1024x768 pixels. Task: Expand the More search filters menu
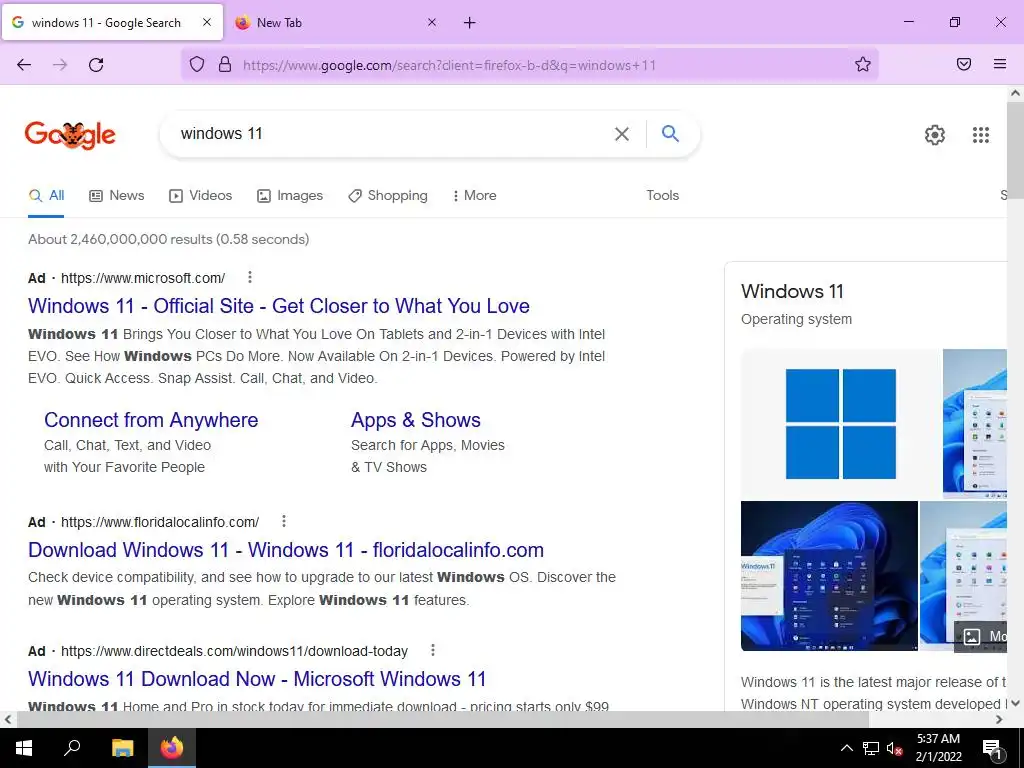pos(474,195)
